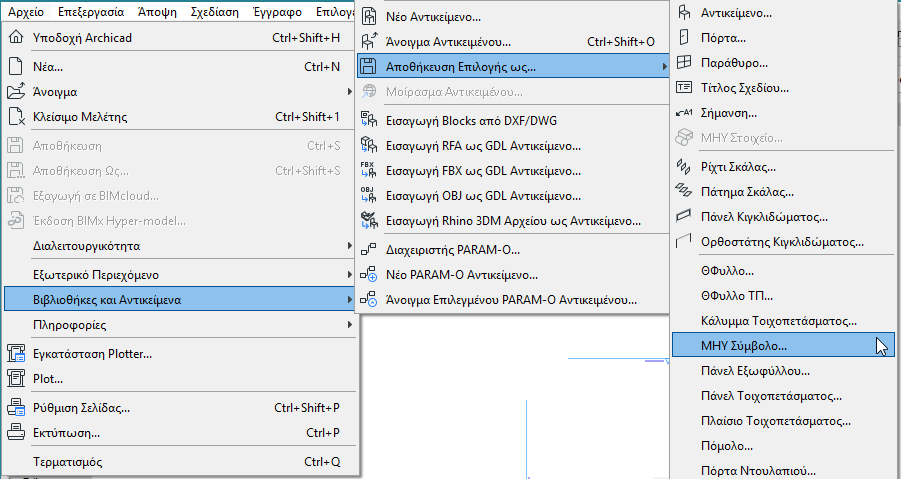Image resolution: width=901 pixels, height=479 pixels.
Task: Click the stair riser icon beside Ρίχτι Σκάλας
Action: click(684, 167)
